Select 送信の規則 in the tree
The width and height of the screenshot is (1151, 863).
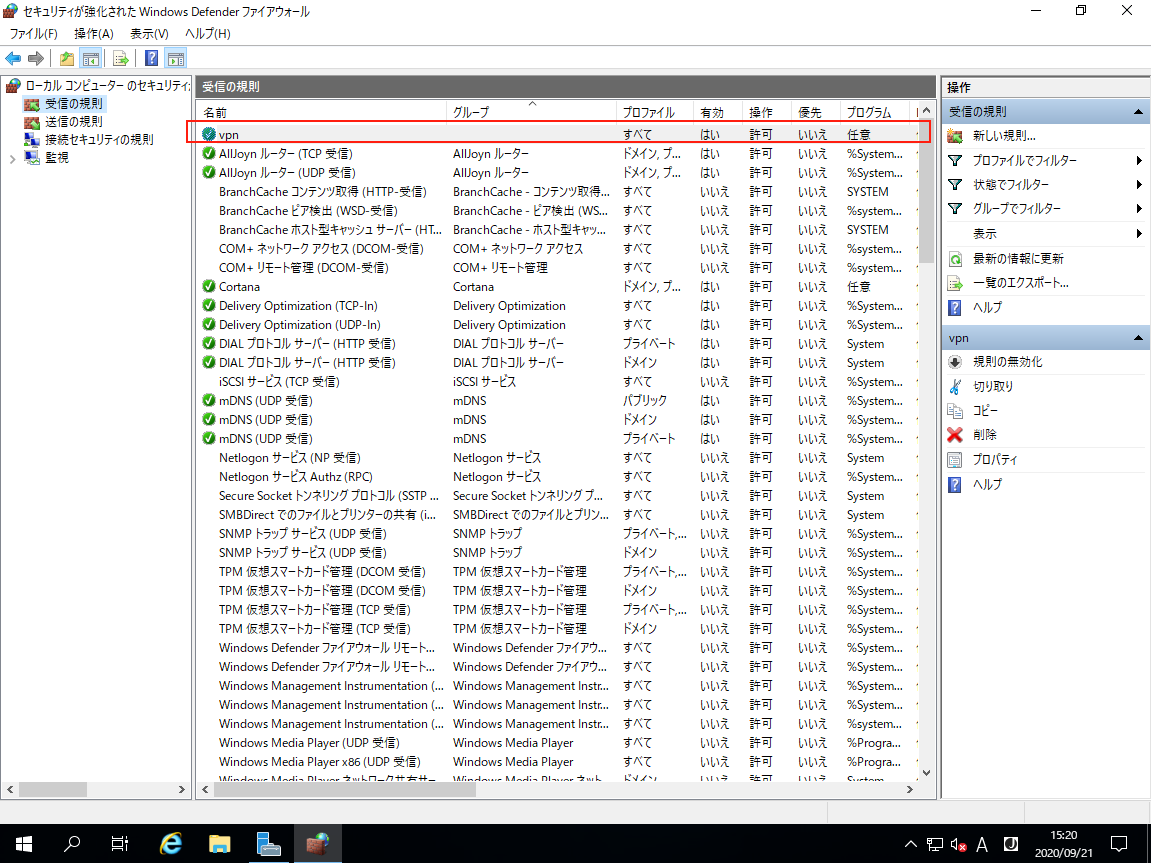(x=73, y=122)
